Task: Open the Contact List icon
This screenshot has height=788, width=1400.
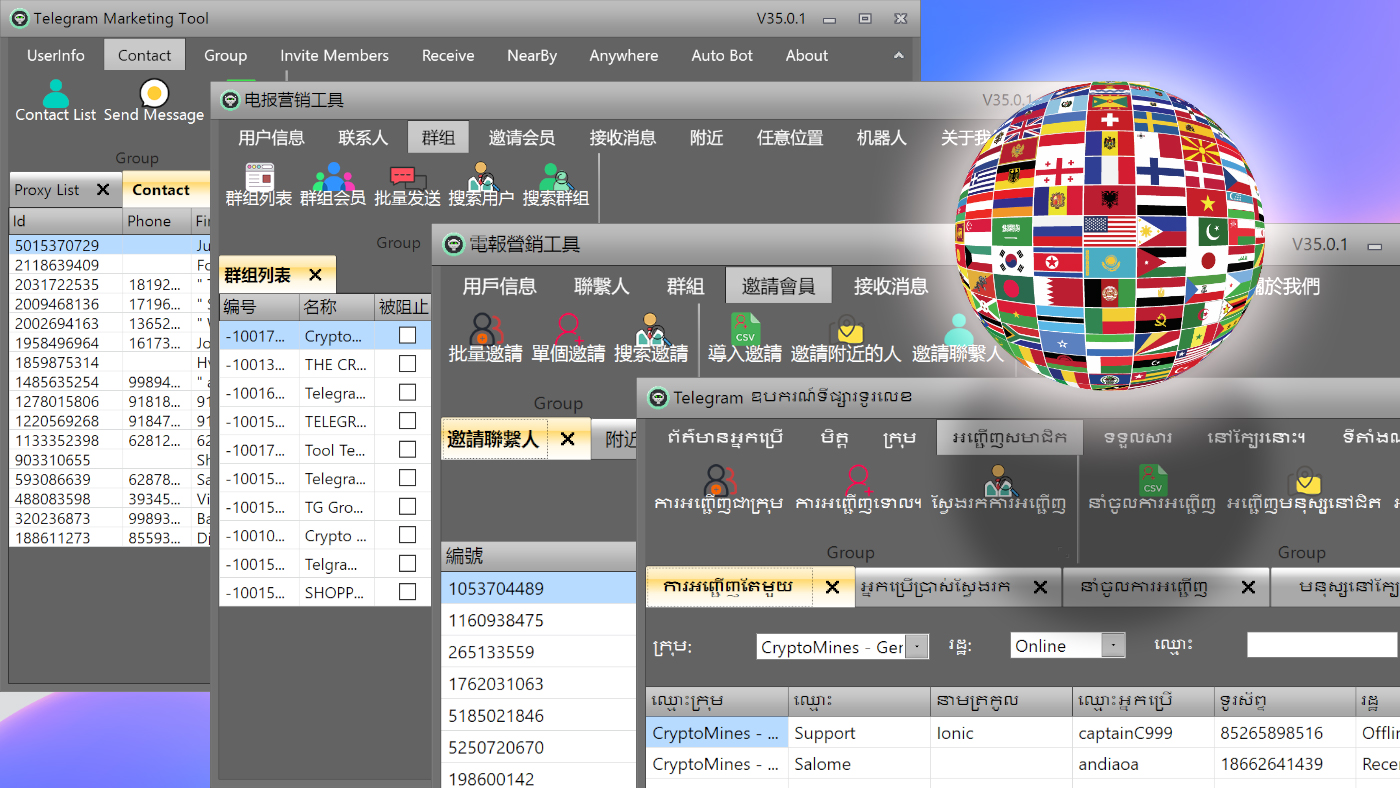Action: [x=55, y=97]
